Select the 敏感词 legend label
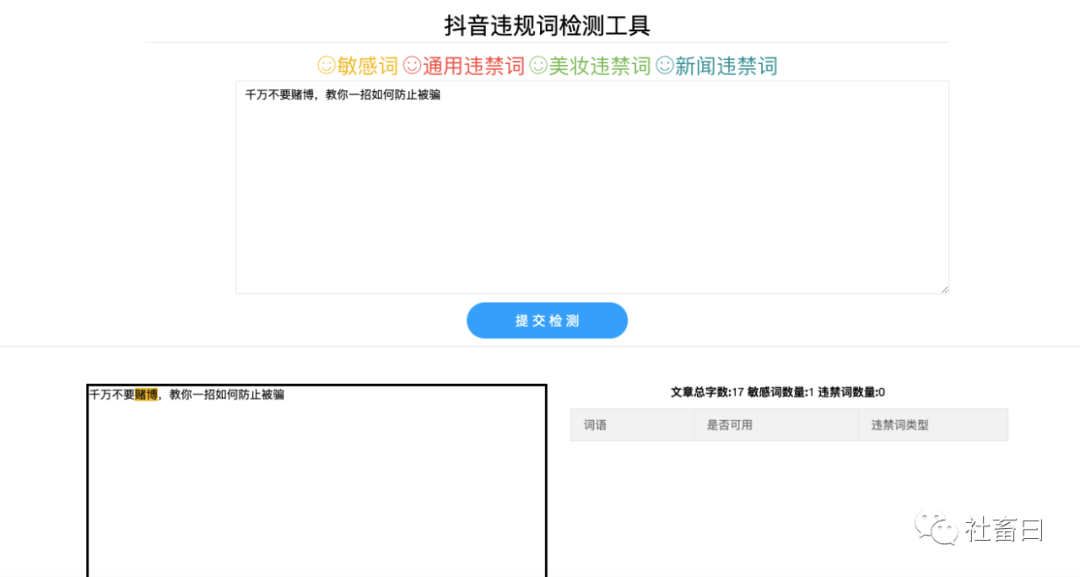1080x577 pixels. pos(368,66)
